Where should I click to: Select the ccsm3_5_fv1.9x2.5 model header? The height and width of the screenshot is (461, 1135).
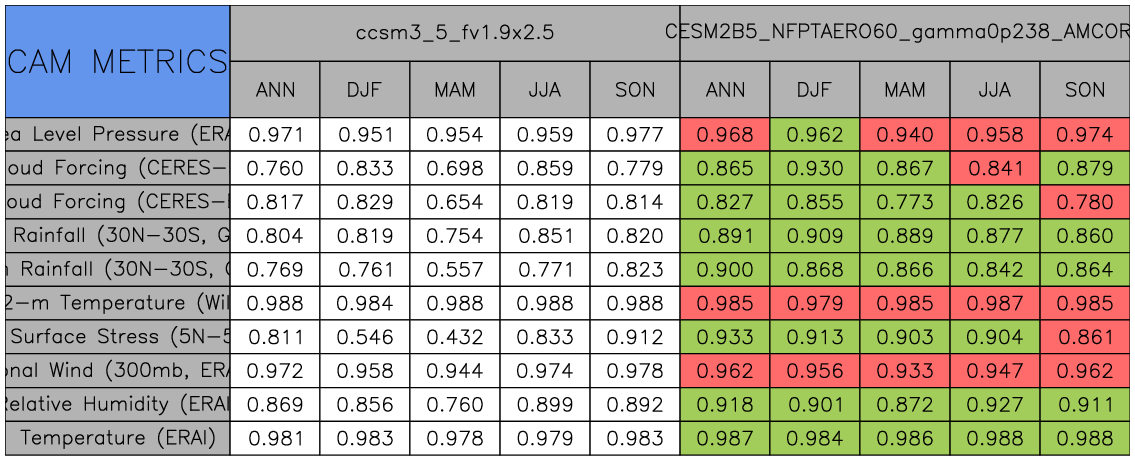pos(455,33)
